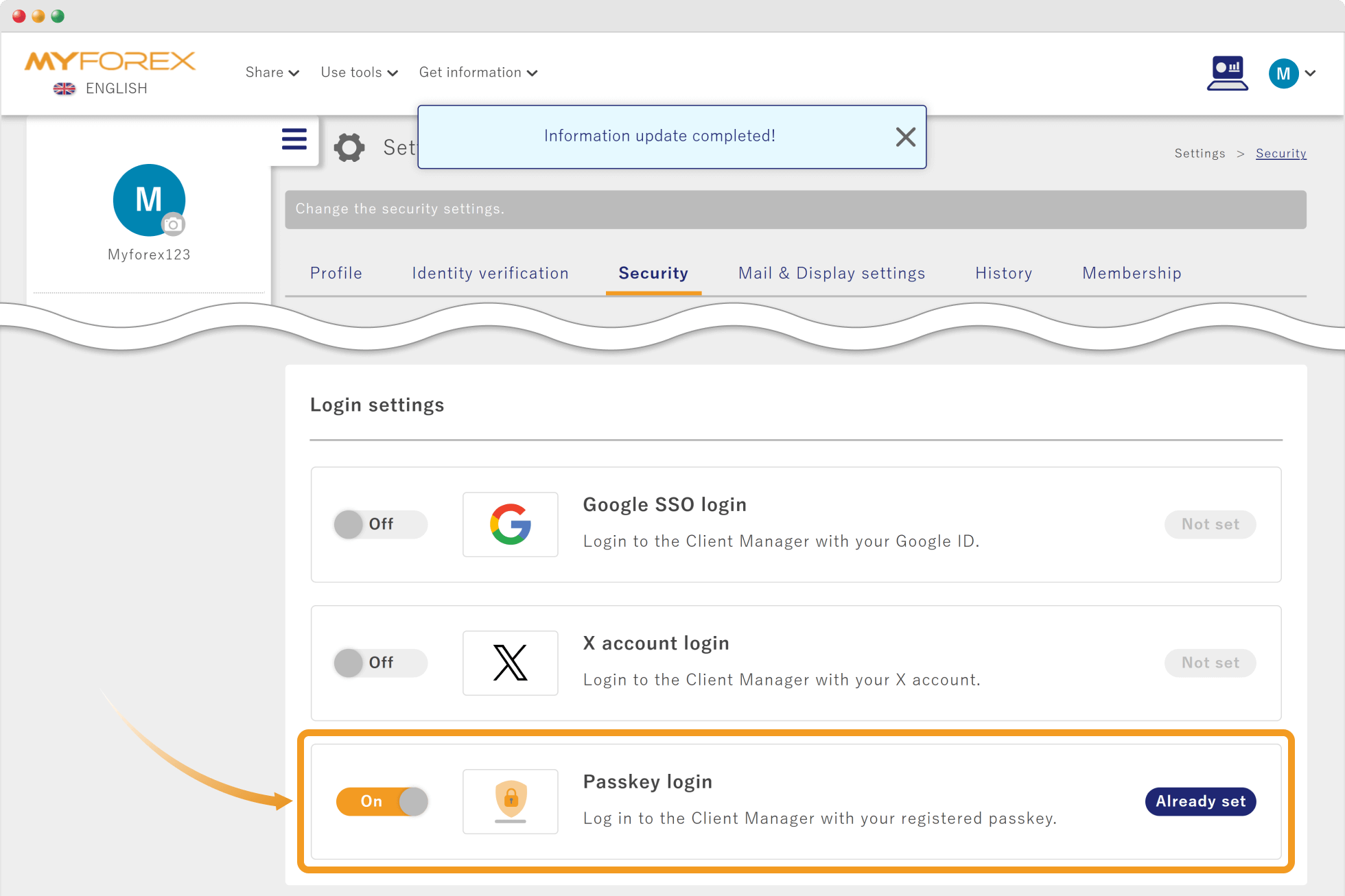Open the Use tools dropdown

tap(359, 73)
